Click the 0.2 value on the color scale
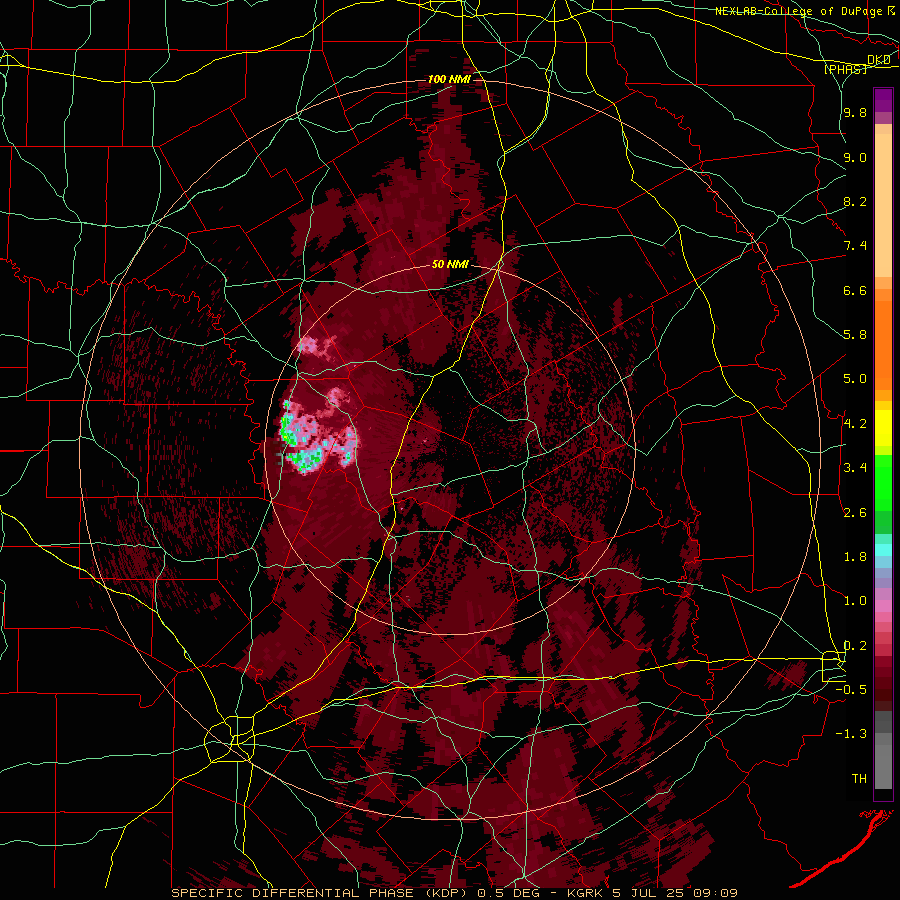 point(855,646)
